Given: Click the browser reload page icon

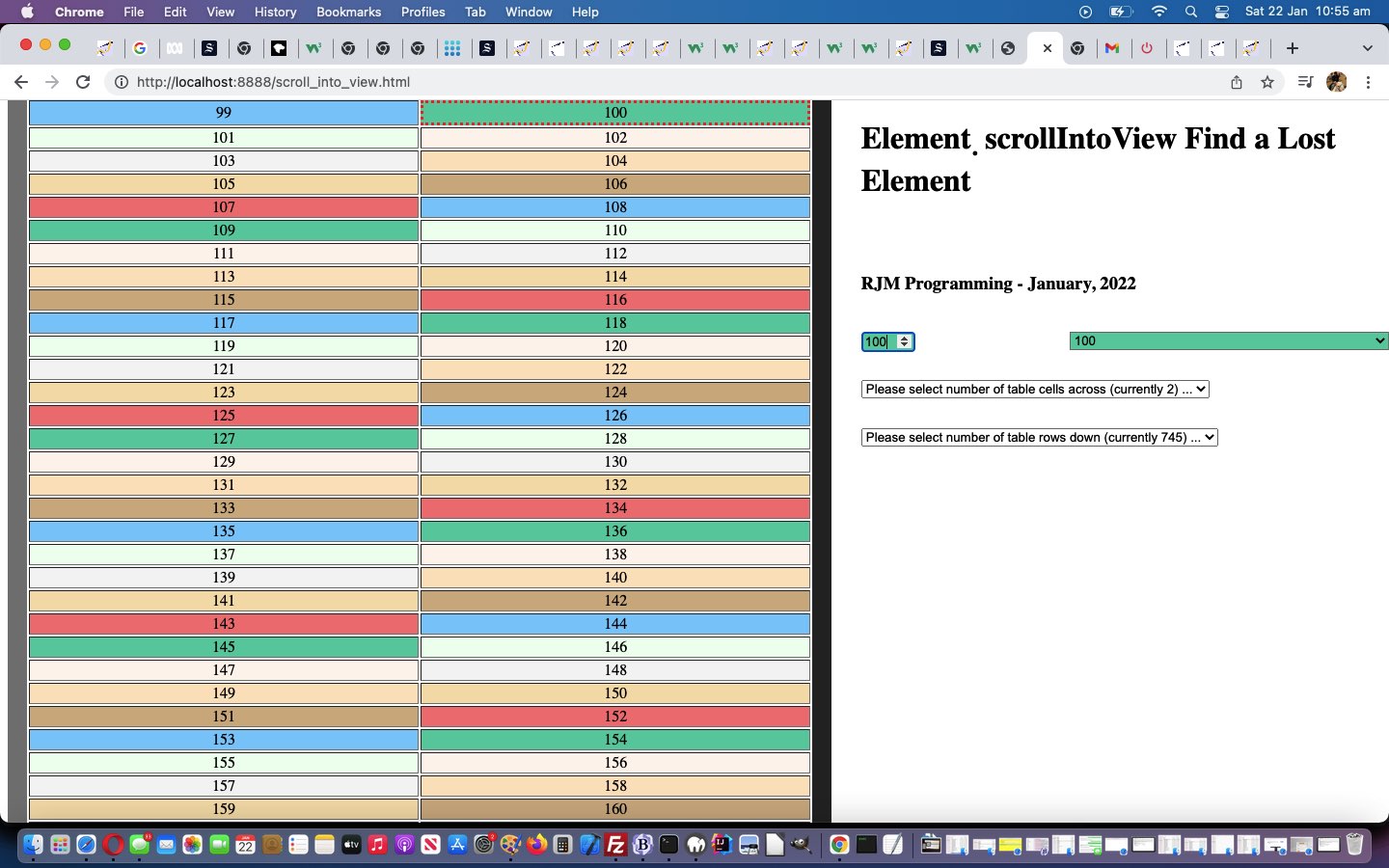Looking at the screenshot, I should (83, 82).
